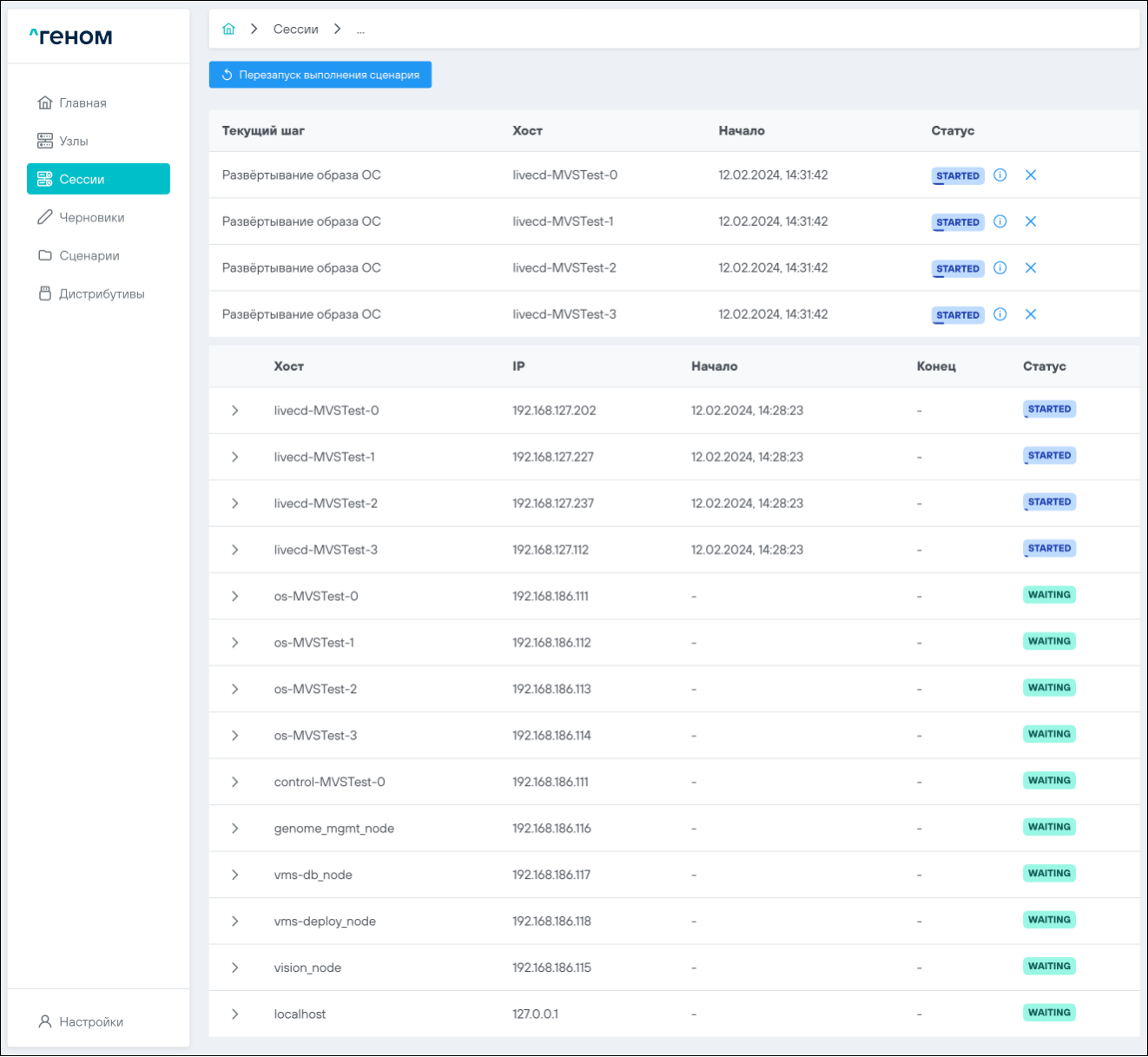Open info for livecd-MVSTest-1 current step

point(1000,221)
